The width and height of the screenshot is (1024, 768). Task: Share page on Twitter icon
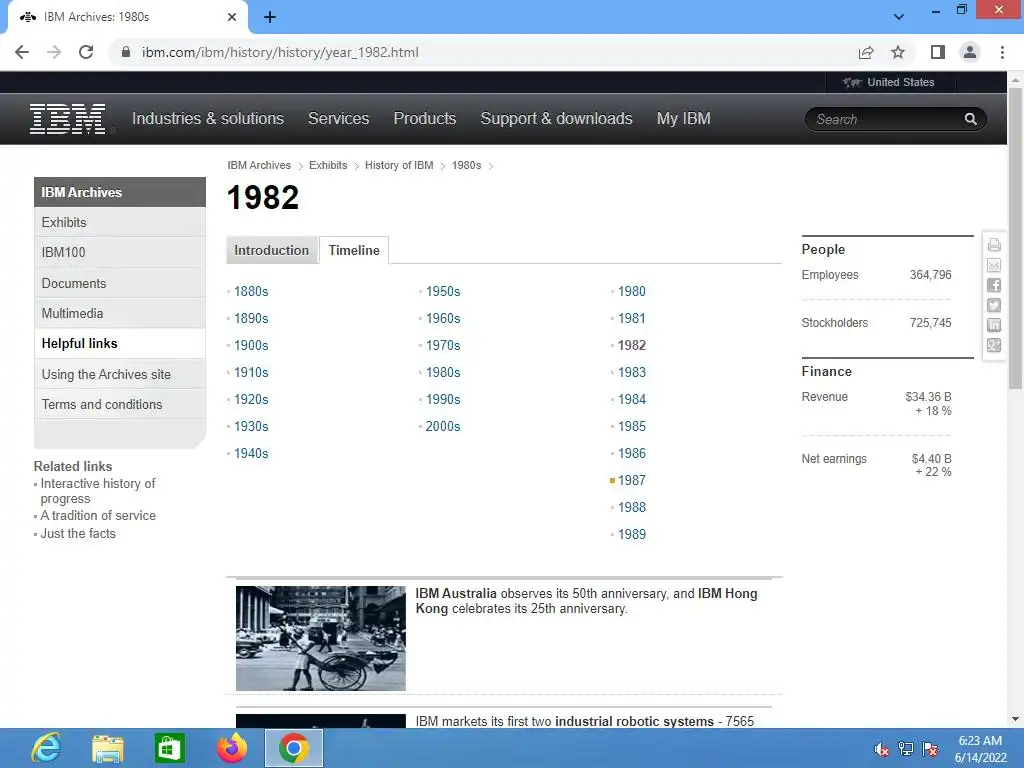tap(994, 305)
